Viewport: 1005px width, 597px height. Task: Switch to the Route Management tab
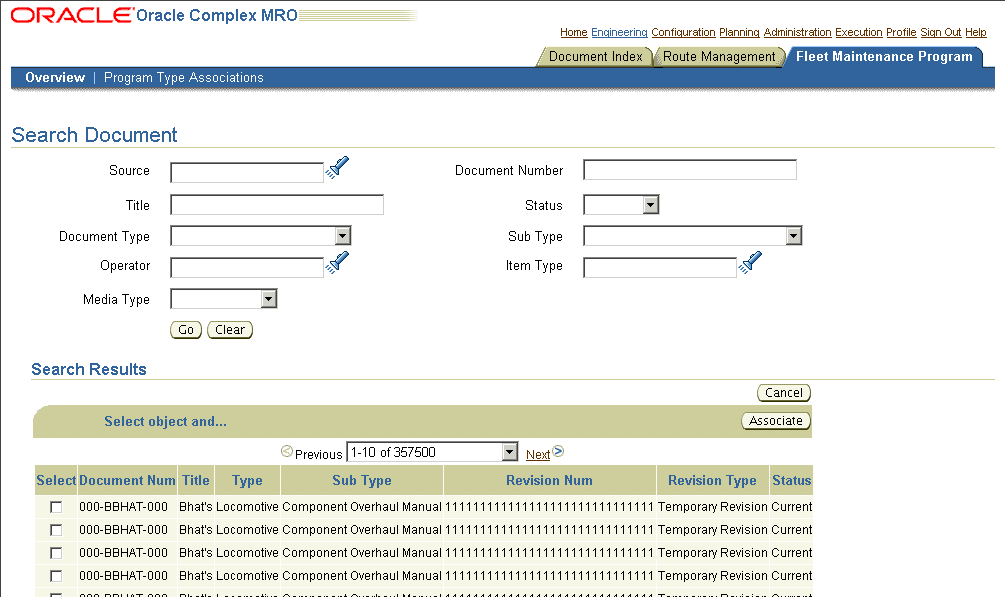719,56
